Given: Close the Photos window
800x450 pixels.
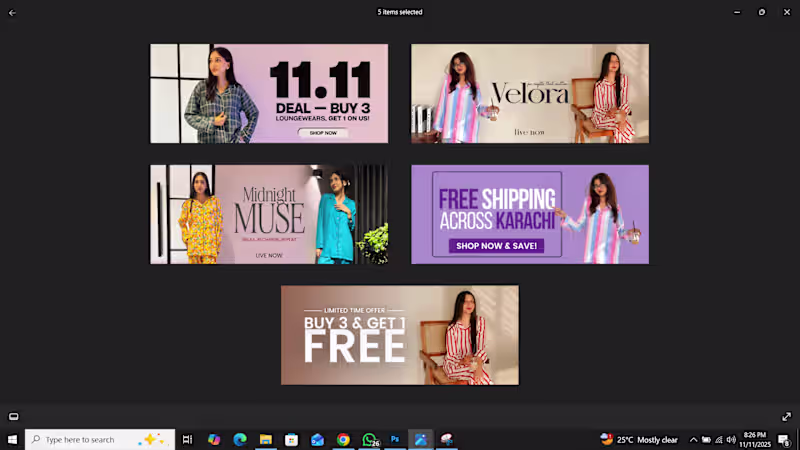Looking at the screenshot, I should click(787, 12).
